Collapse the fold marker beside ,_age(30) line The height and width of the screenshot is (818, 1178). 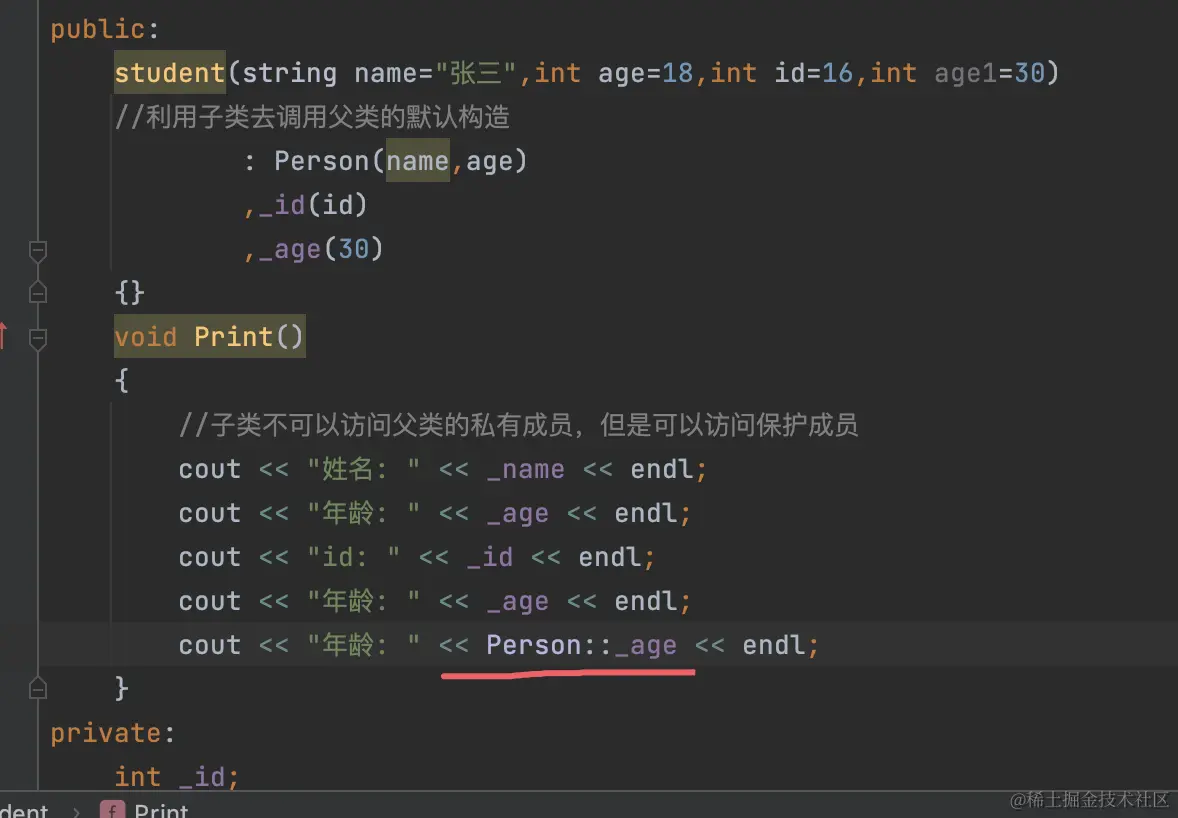38,251
